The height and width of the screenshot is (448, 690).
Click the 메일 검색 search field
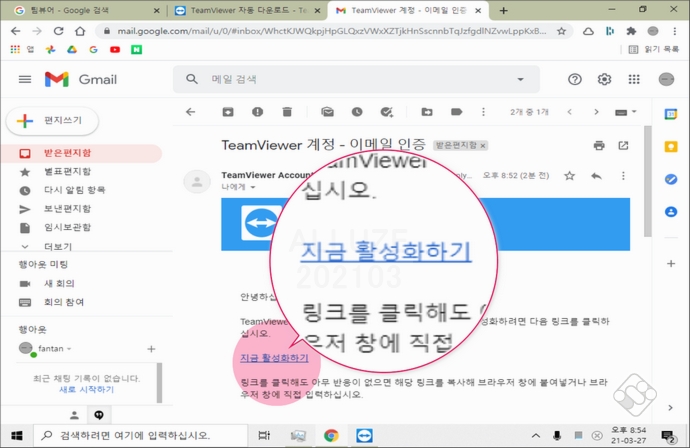click(x=356, y=79)
